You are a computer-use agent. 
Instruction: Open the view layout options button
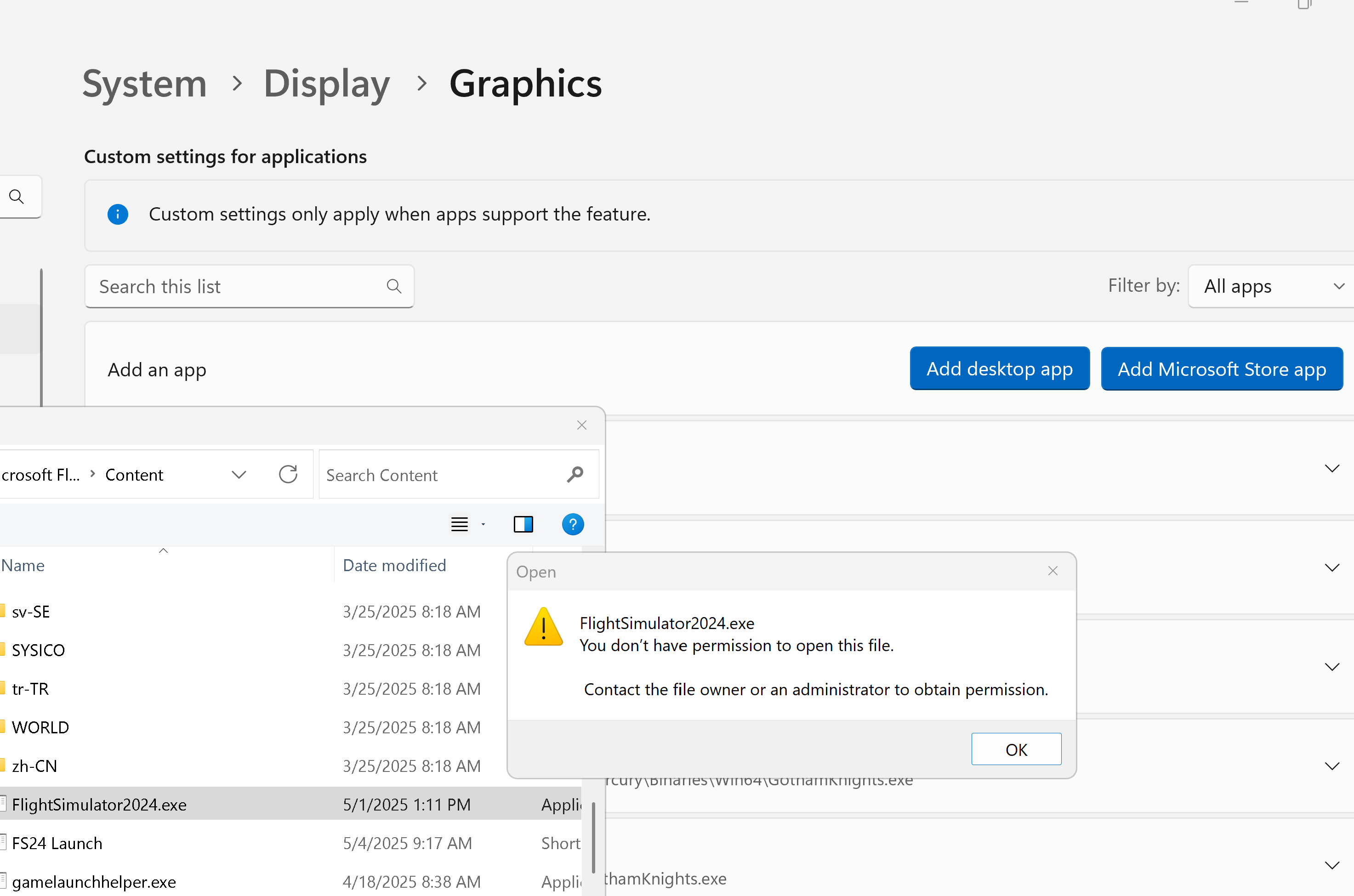460,524
